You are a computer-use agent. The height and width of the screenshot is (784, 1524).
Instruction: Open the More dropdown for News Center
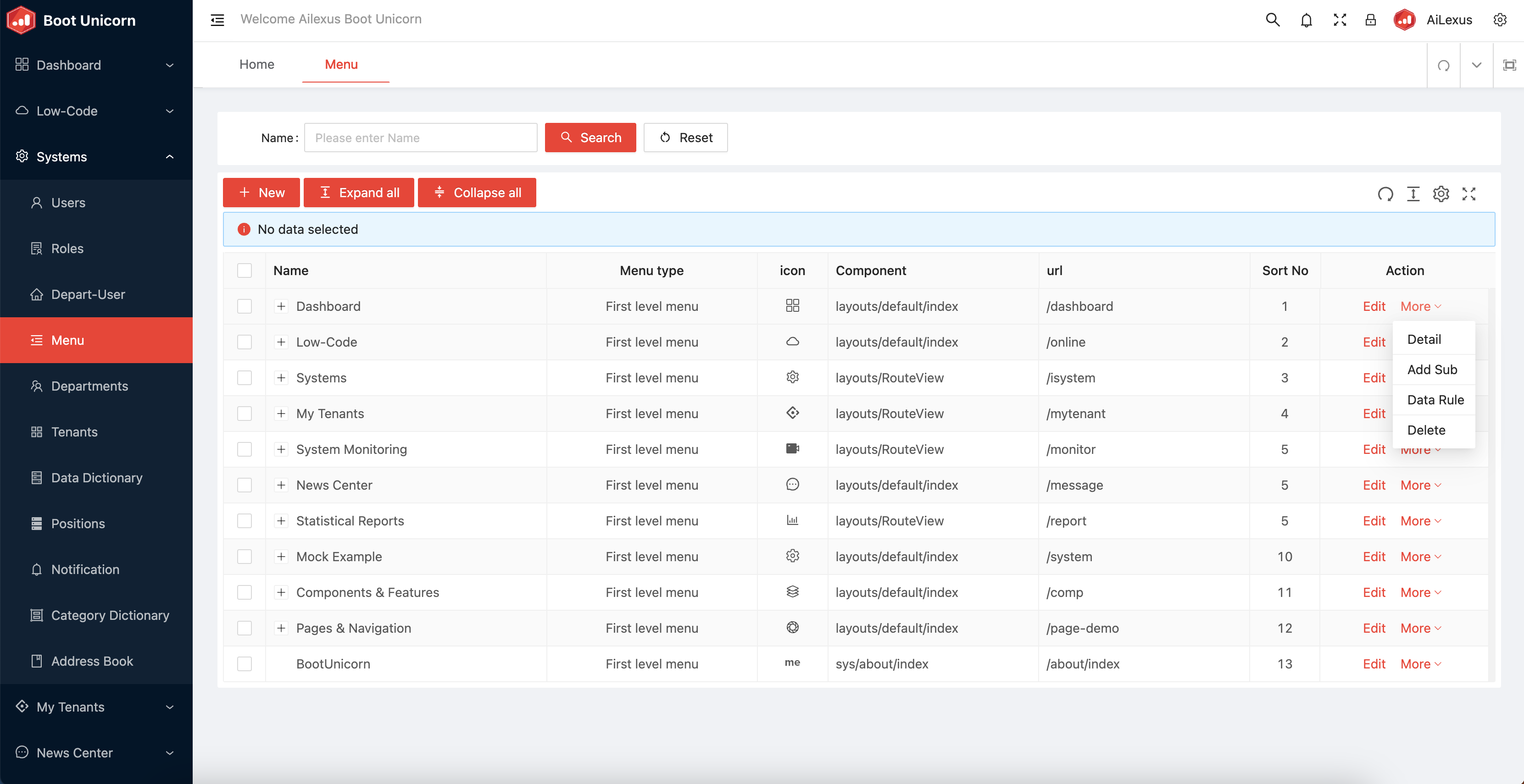tap(1420, 486)
